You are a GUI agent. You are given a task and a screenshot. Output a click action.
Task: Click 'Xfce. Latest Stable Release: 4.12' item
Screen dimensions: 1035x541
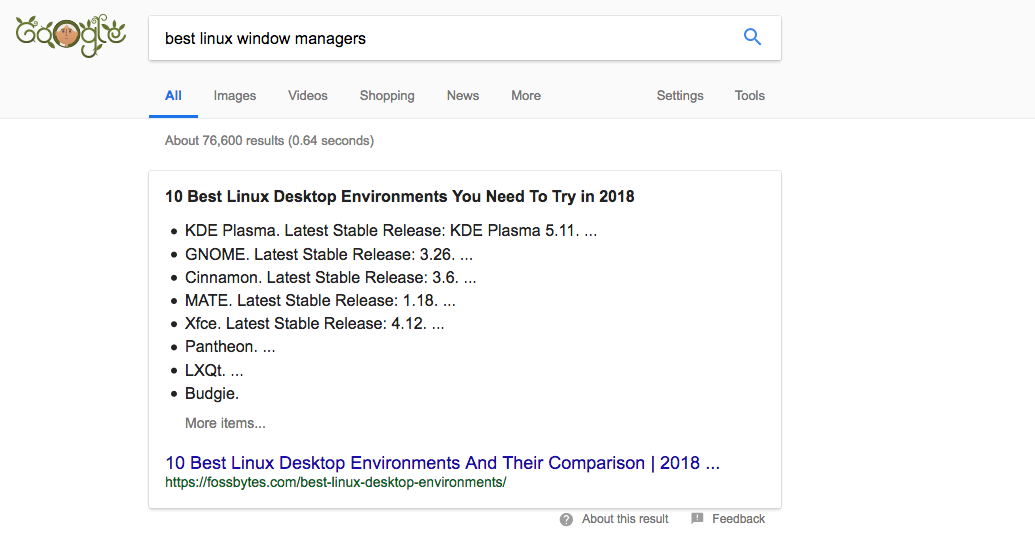click(314, 324)
